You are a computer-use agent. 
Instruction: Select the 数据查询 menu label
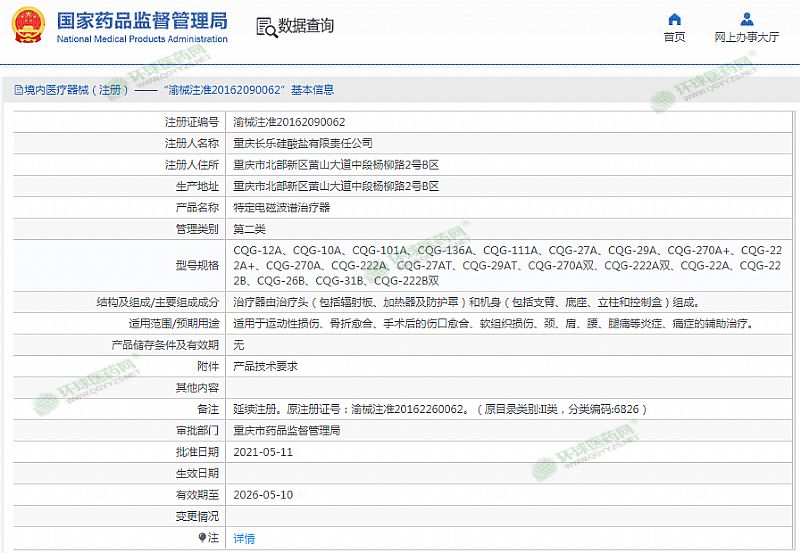305,27
